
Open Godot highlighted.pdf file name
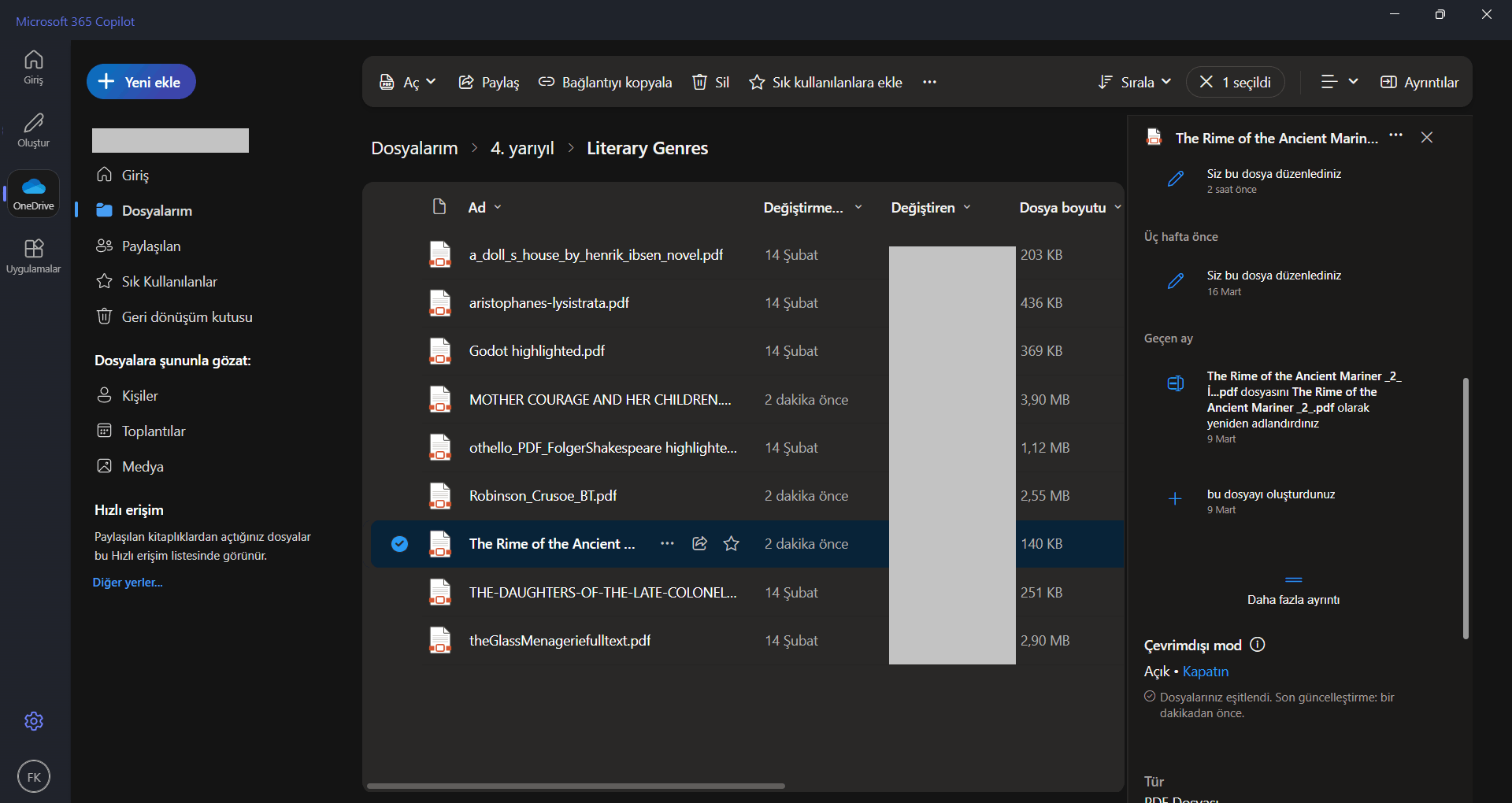click(537, 351)
